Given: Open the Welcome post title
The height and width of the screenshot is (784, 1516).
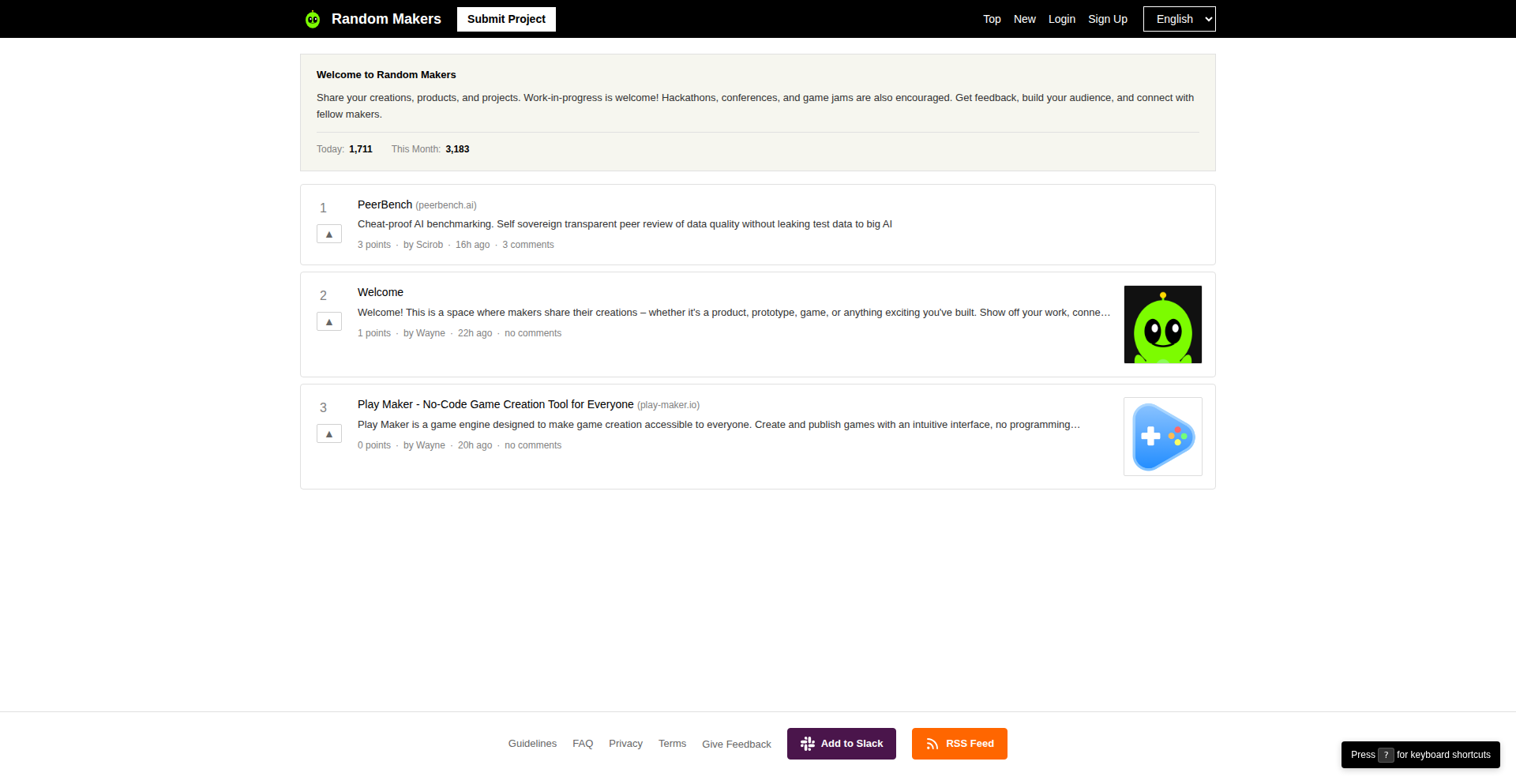Looking at the screenshot, I should [381, 292].
